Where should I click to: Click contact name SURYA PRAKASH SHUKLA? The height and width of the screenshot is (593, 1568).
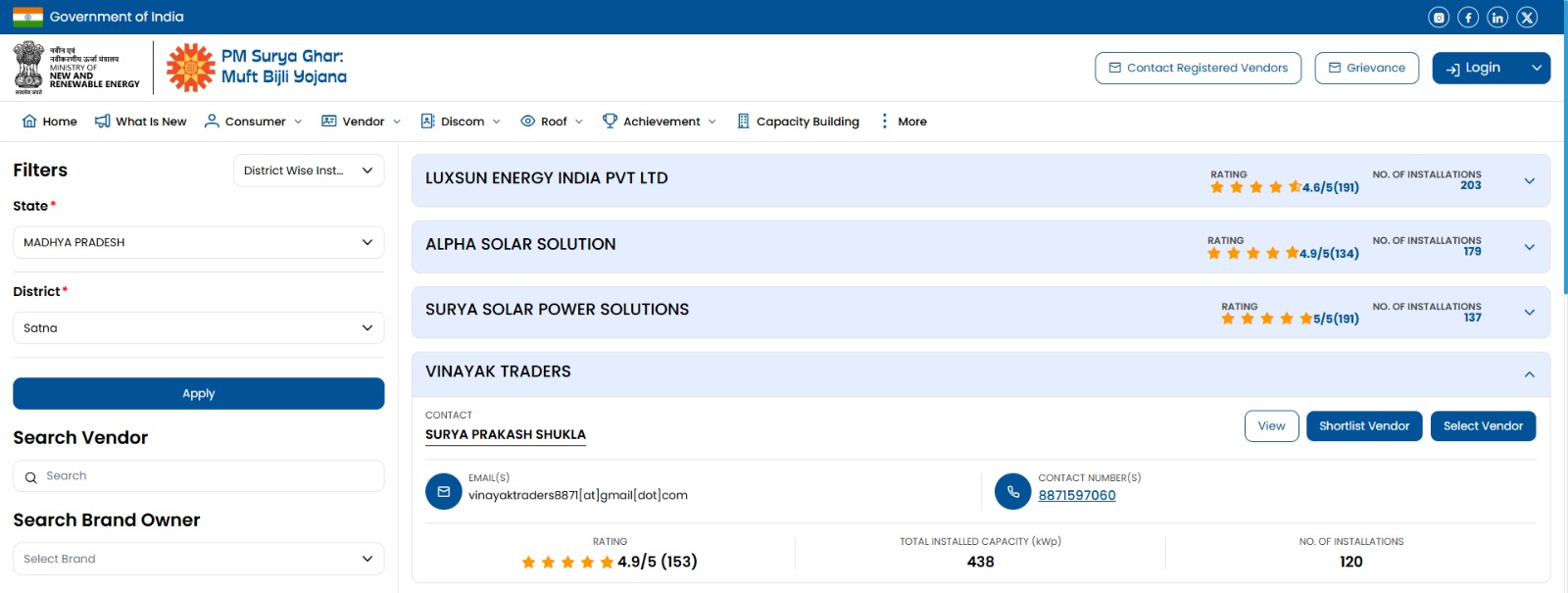[506, 434]
